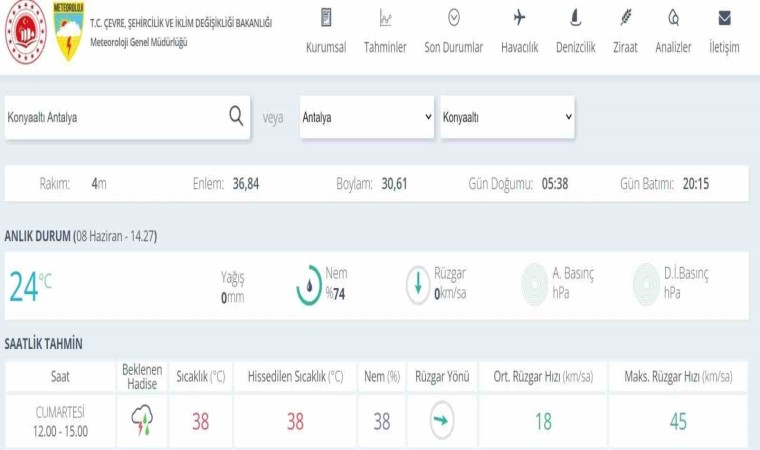Open the İletişim envelope icon
The image size is (760, 450).
[724, 18]
